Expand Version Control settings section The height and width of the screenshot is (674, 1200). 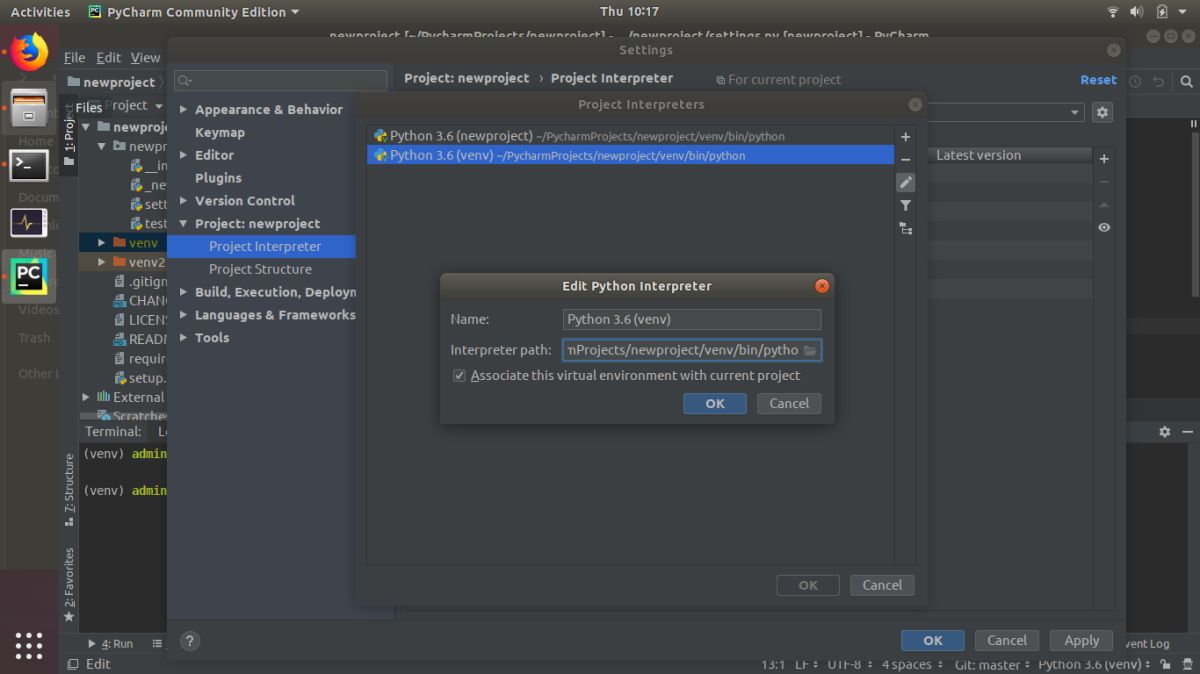183,201
